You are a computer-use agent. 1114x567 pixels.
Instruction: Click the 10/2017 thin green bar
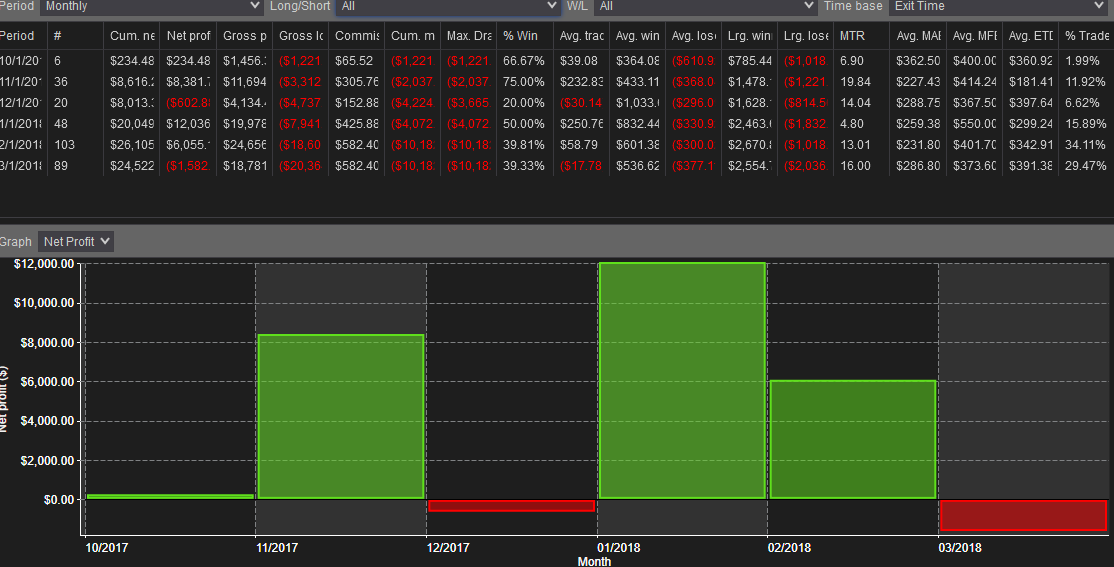pyautogui.click(x=170, y=496)
